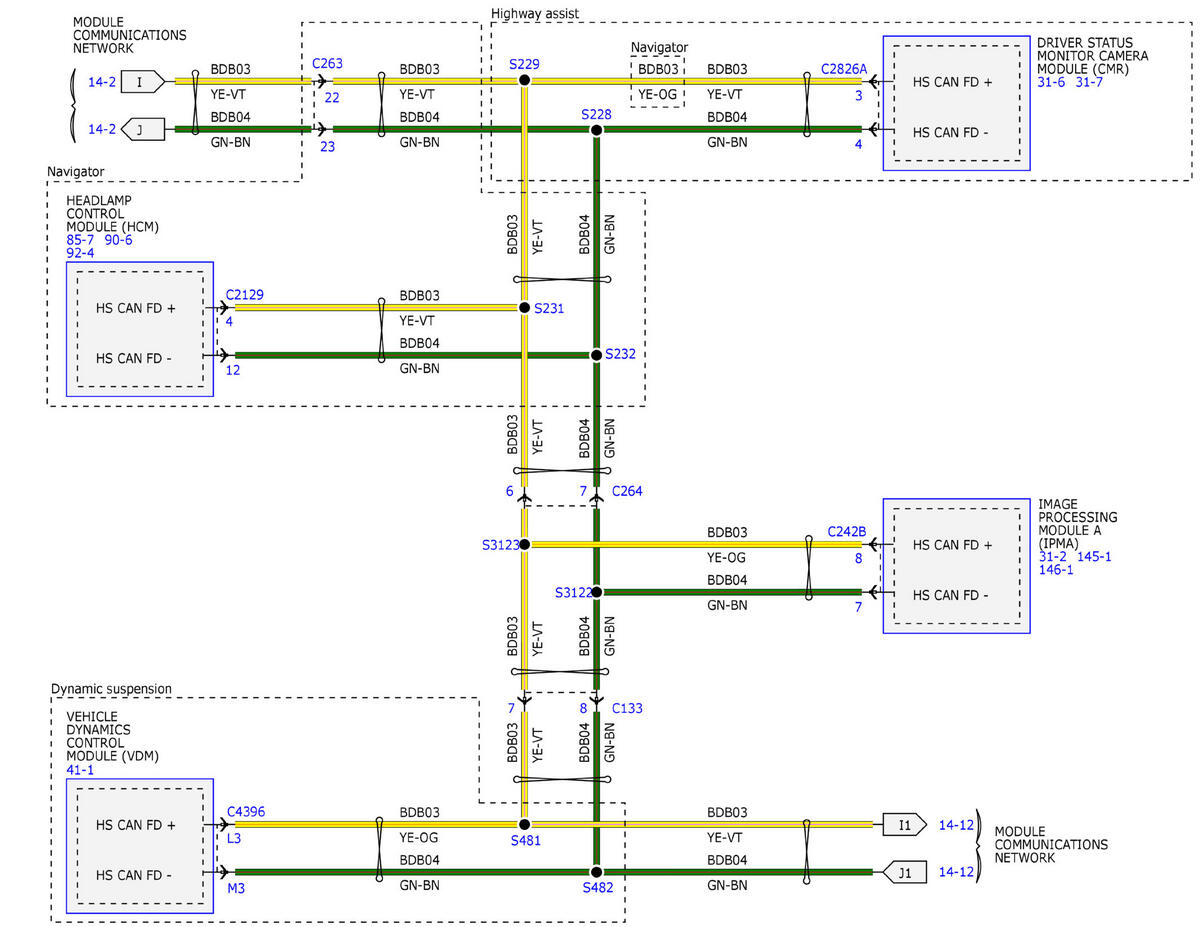
Task: Select the "Dynamic suspension" option label
Action: click(x=111, y=689)
